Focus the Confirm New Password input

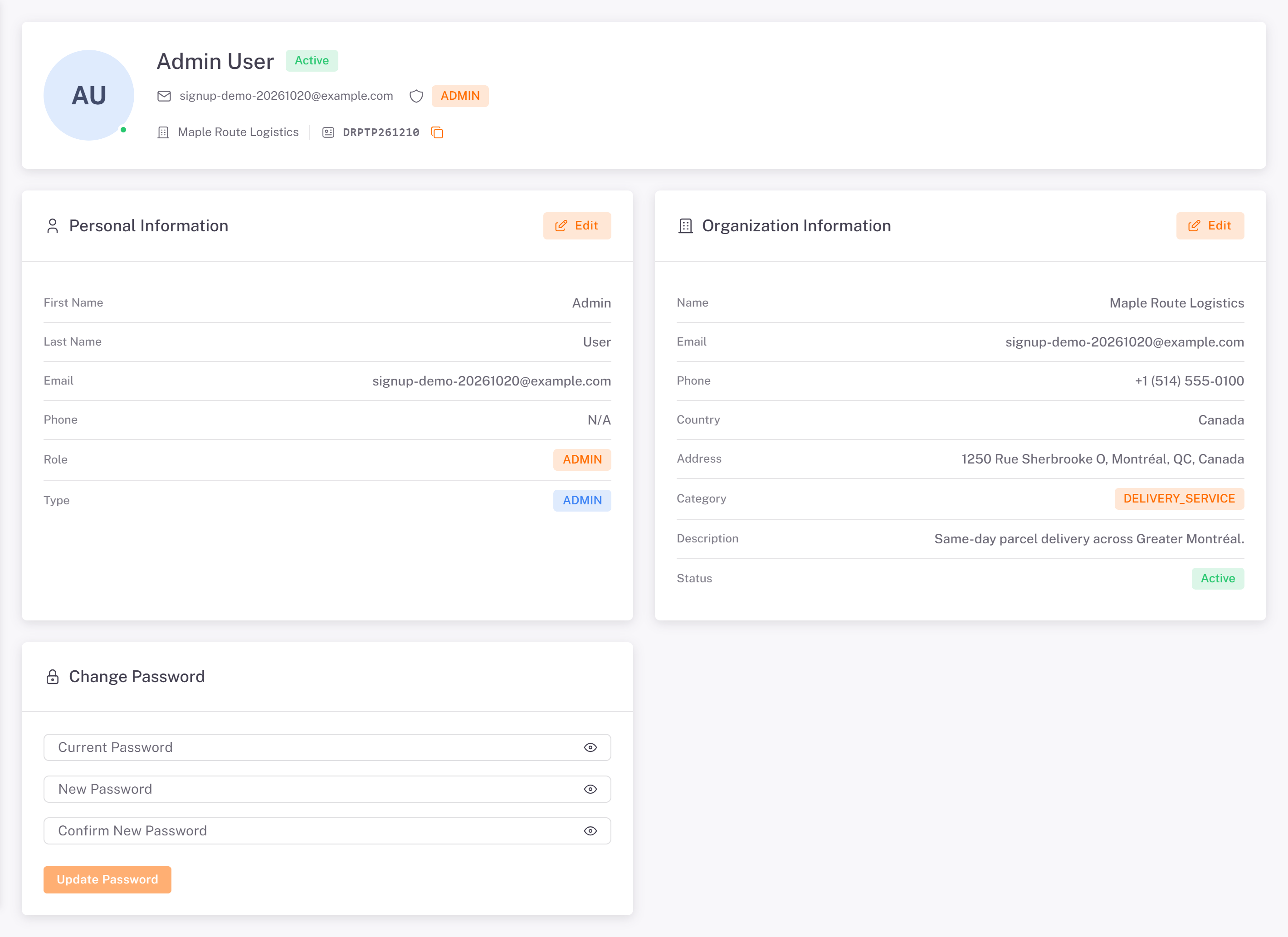(x=327, y=831)
